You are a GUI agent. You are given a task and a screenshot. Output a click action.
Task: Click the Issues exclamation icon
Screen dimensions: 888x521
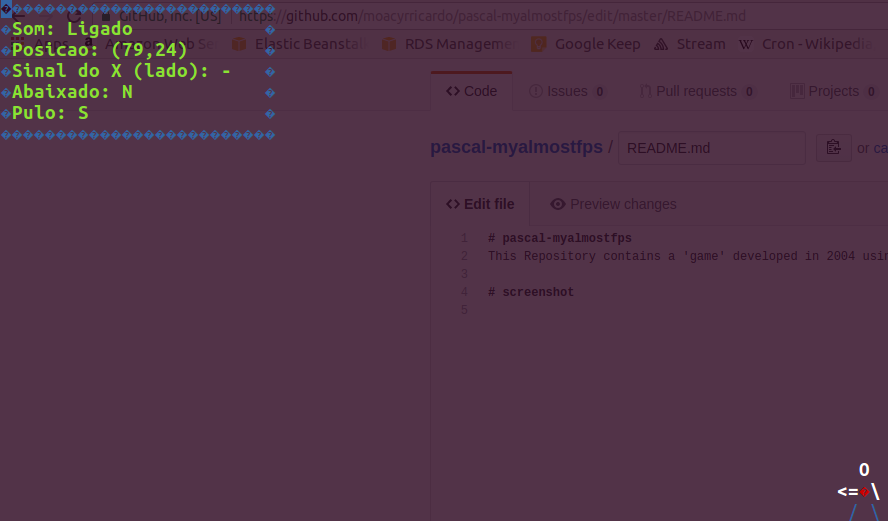(536, 91)
